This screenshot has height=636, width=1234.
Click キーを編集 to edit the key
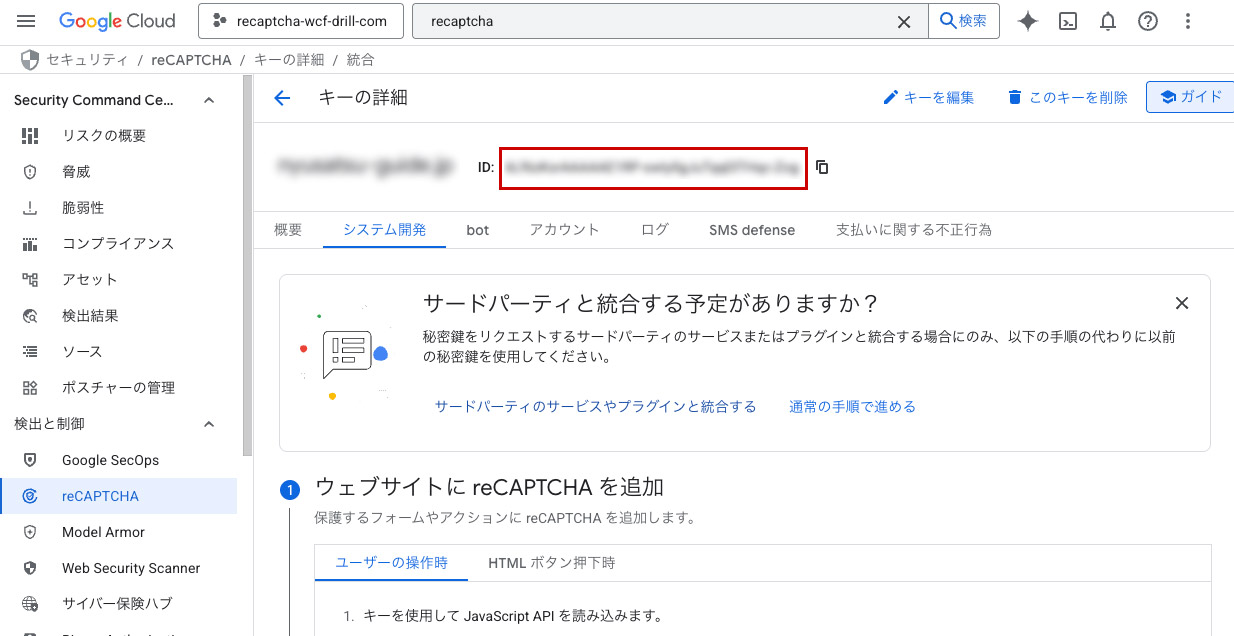point(929,98)
